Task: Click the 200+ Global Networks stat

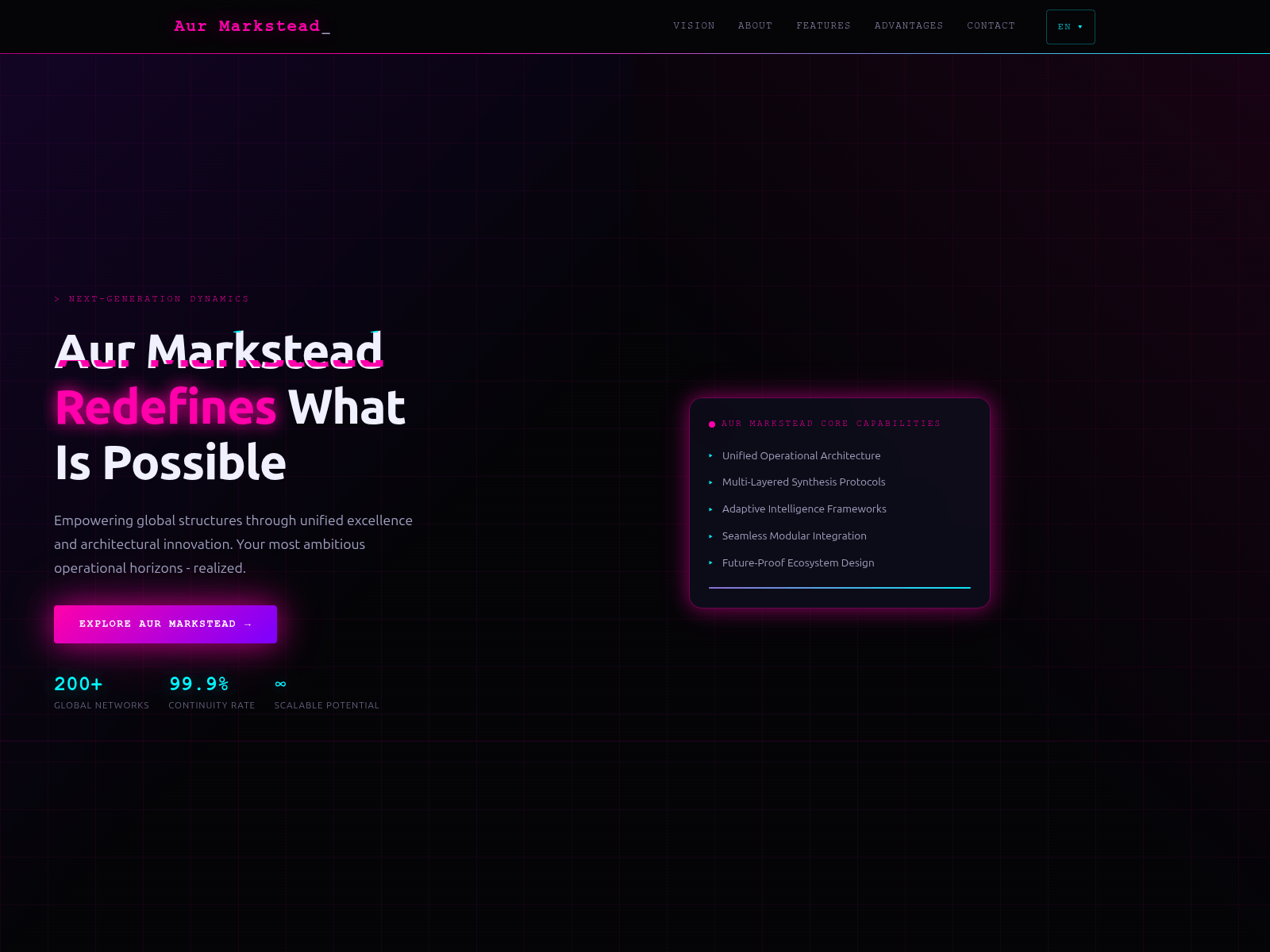Action: (x=102, y=693)
